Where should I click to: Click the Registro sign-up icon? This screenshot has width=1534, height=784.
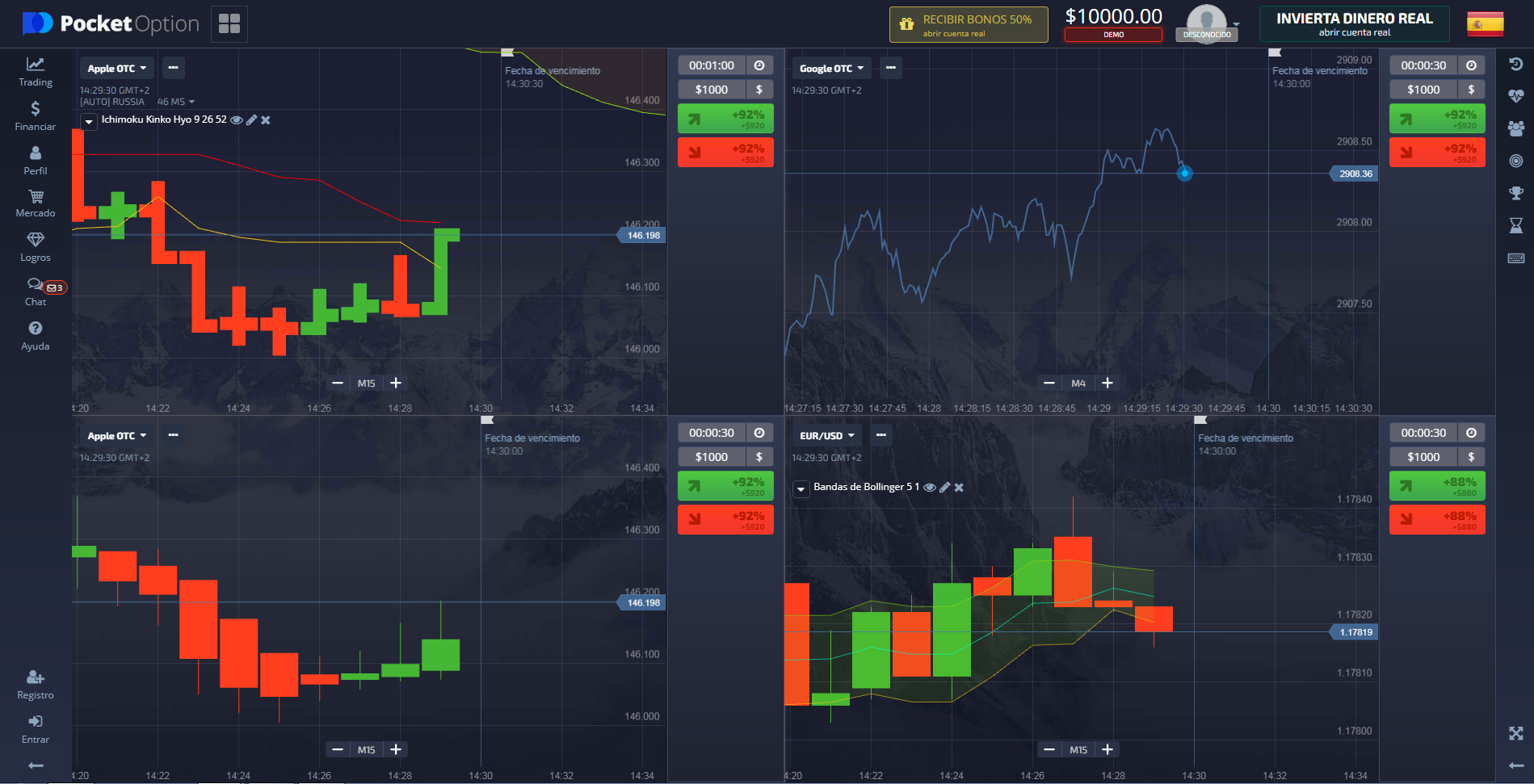pyautogui.click(x=36, y=685)
